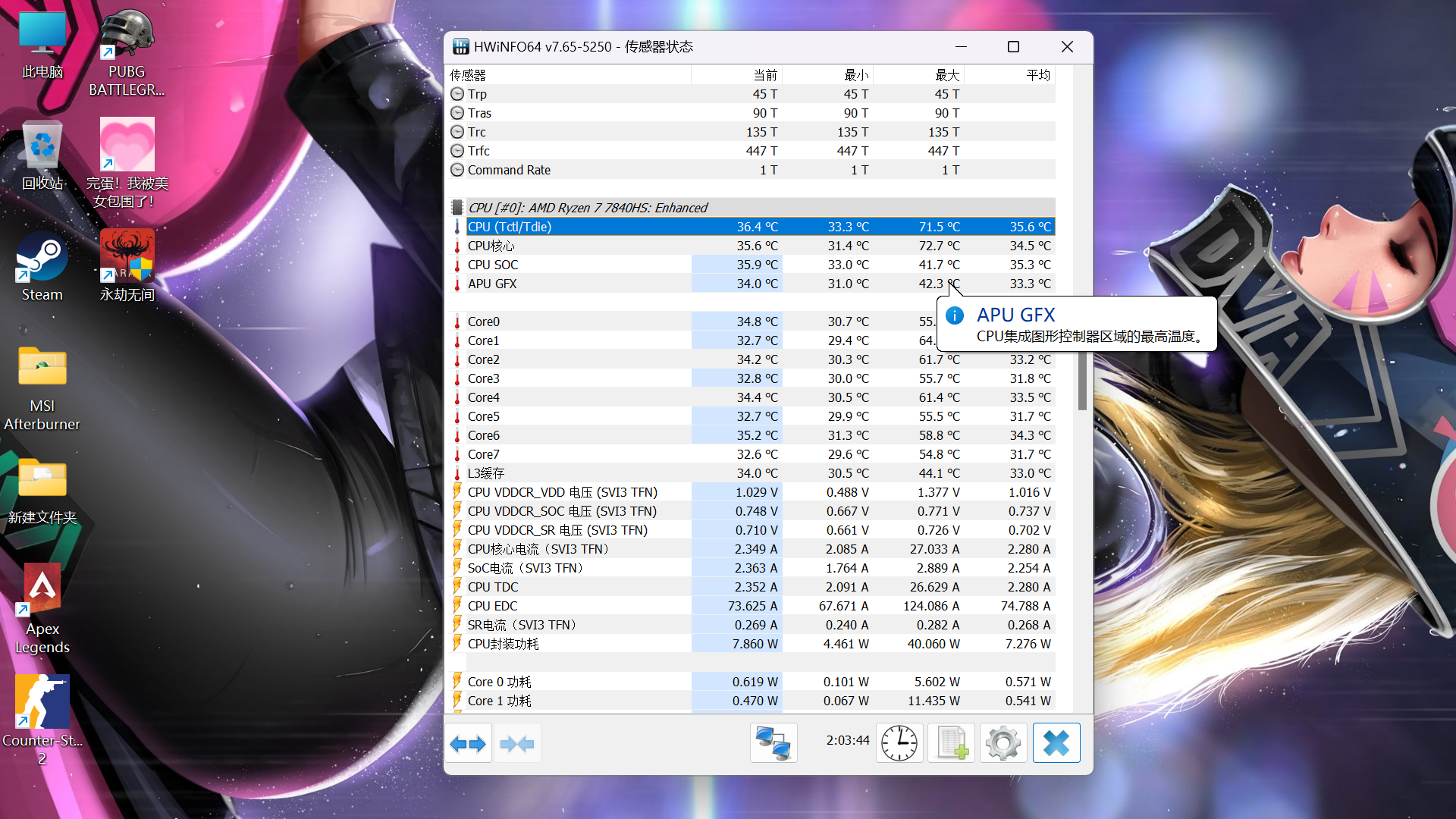
Task: Select the CPU EDC row
Action: click(x=752, y=606)
